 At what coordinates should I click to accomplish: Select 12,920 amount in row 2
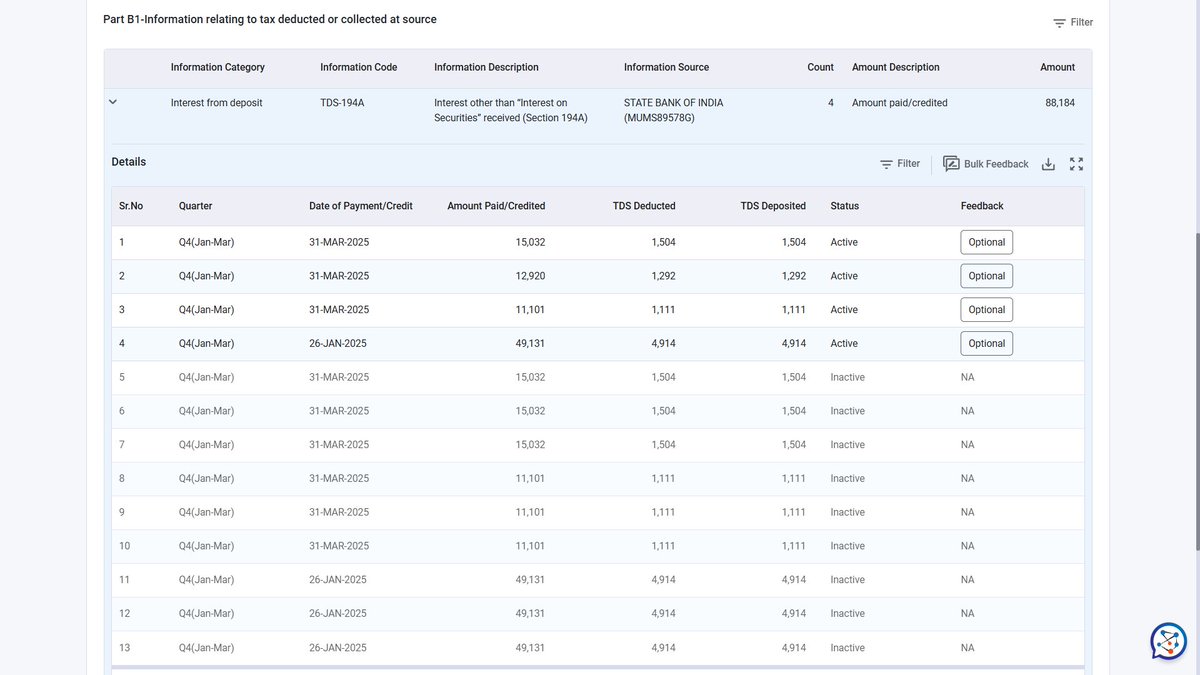(x=530, y=276)
